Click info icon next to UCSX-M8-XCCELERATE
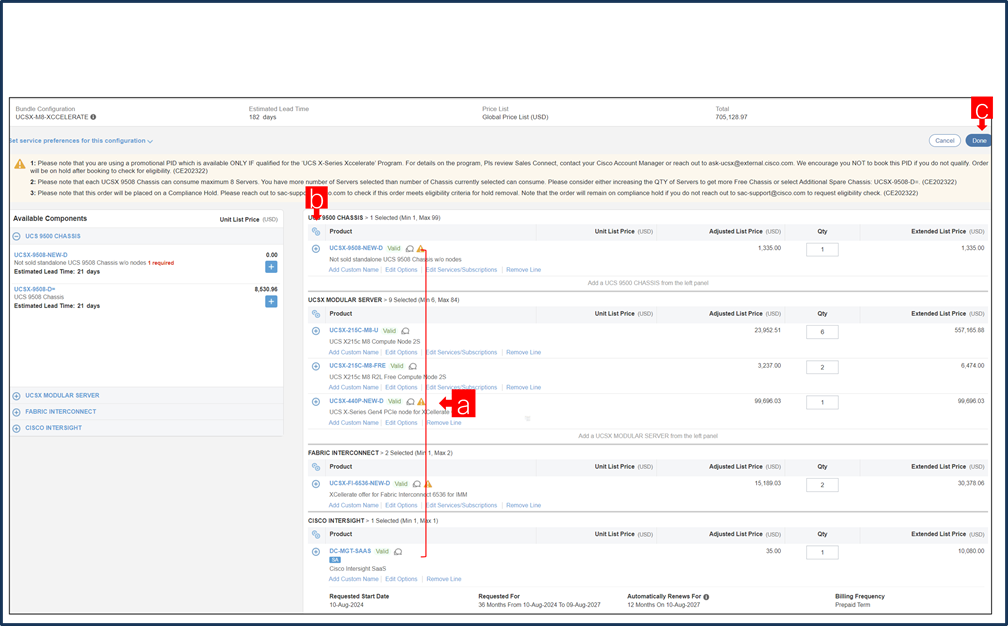Screen dimensions: 1008x626 [93, 117]
